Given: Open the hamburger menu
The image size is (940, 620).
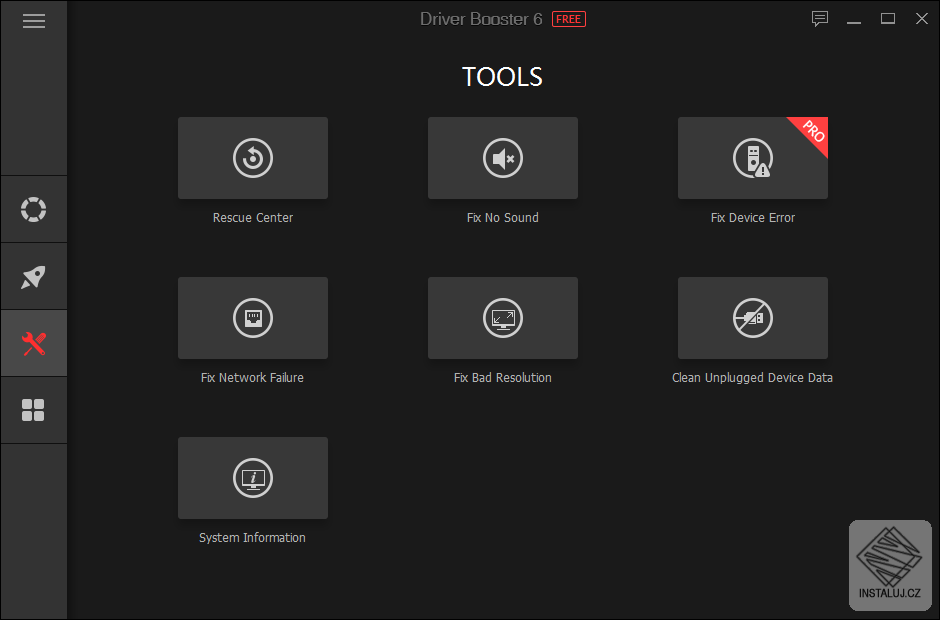Looking at the screenshot, I should 34,21.
